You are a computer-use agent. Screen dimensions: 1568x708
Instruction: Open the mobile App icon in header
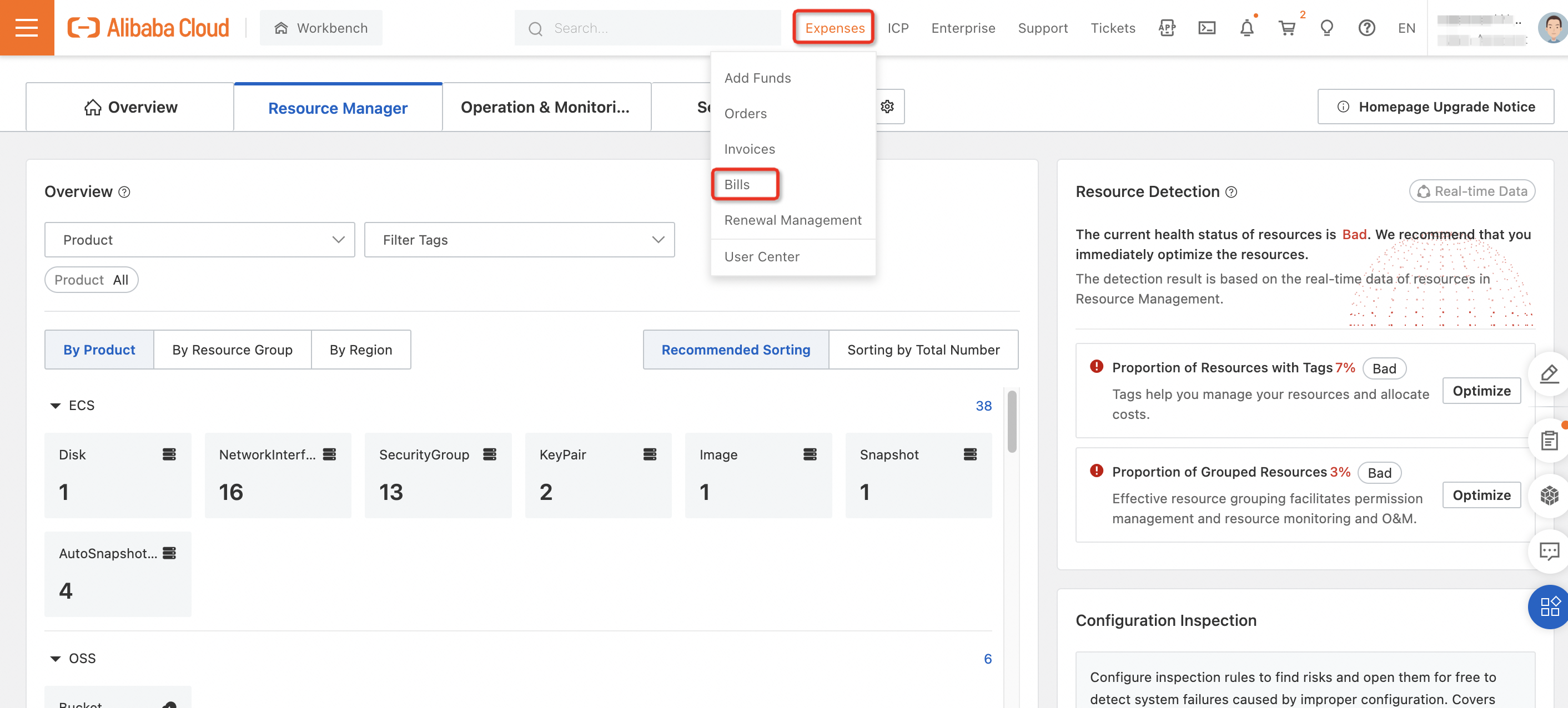click(x=1167, y=28)
